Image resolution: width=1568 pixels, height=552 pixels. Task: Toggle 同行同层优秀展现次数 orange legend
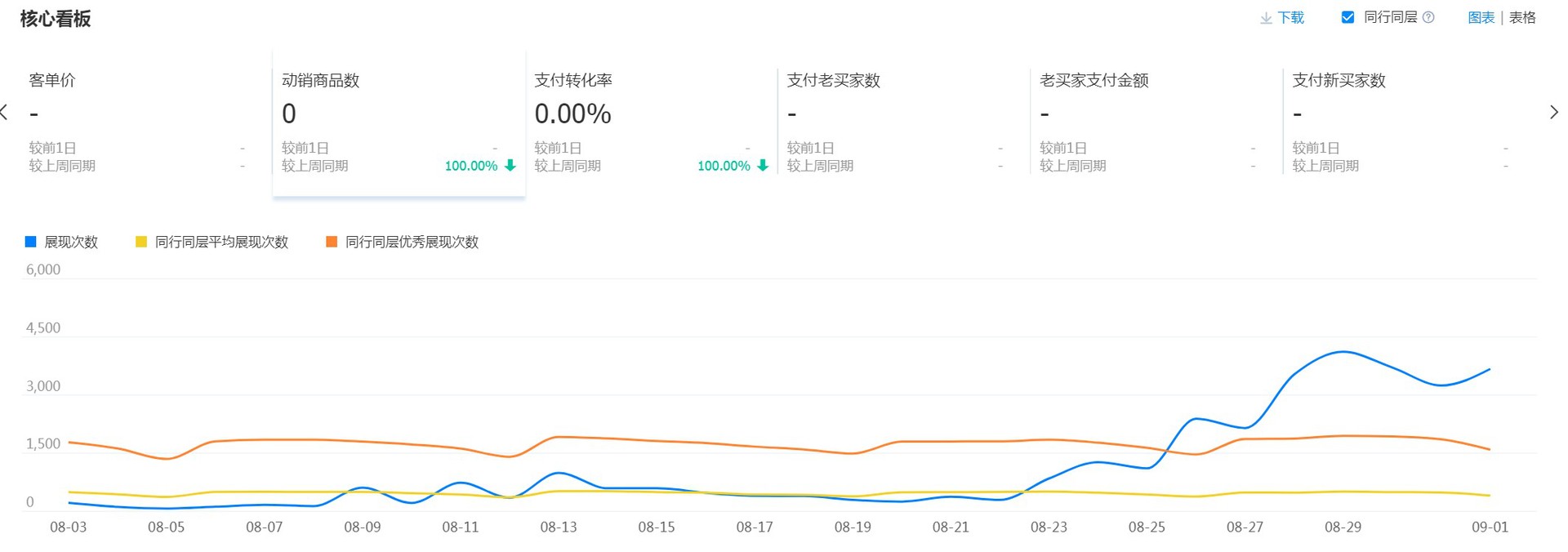(402, 242)
